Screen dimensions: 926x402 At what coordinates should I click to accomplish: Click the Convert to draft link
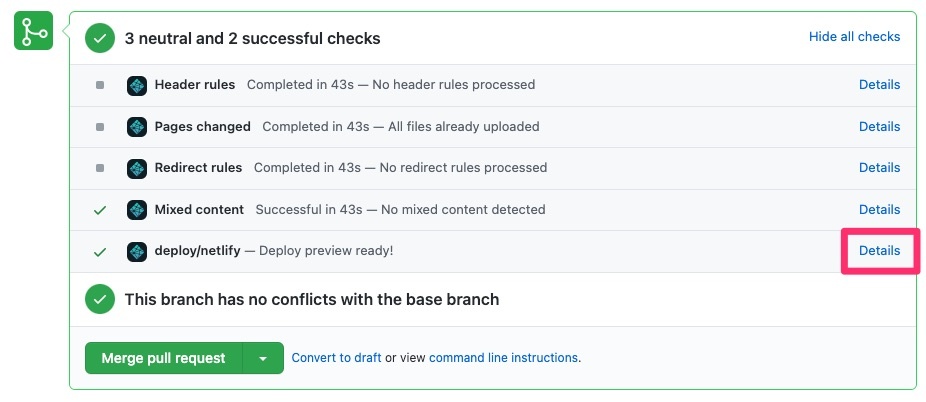pos(337,358)
